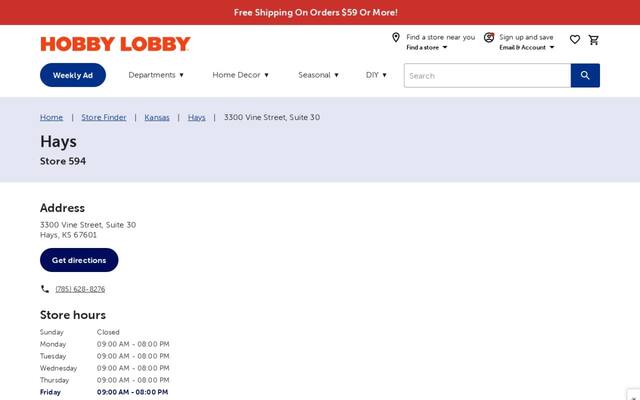Go to Home breadcrumb link

(x=51, y=118)
